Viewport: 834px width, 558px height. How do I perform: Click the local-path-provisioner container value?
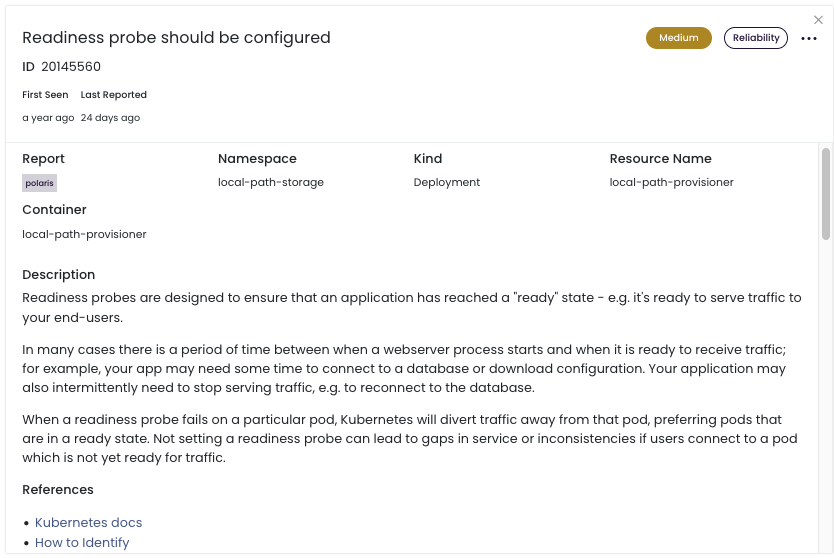click(x=84, y=235)
